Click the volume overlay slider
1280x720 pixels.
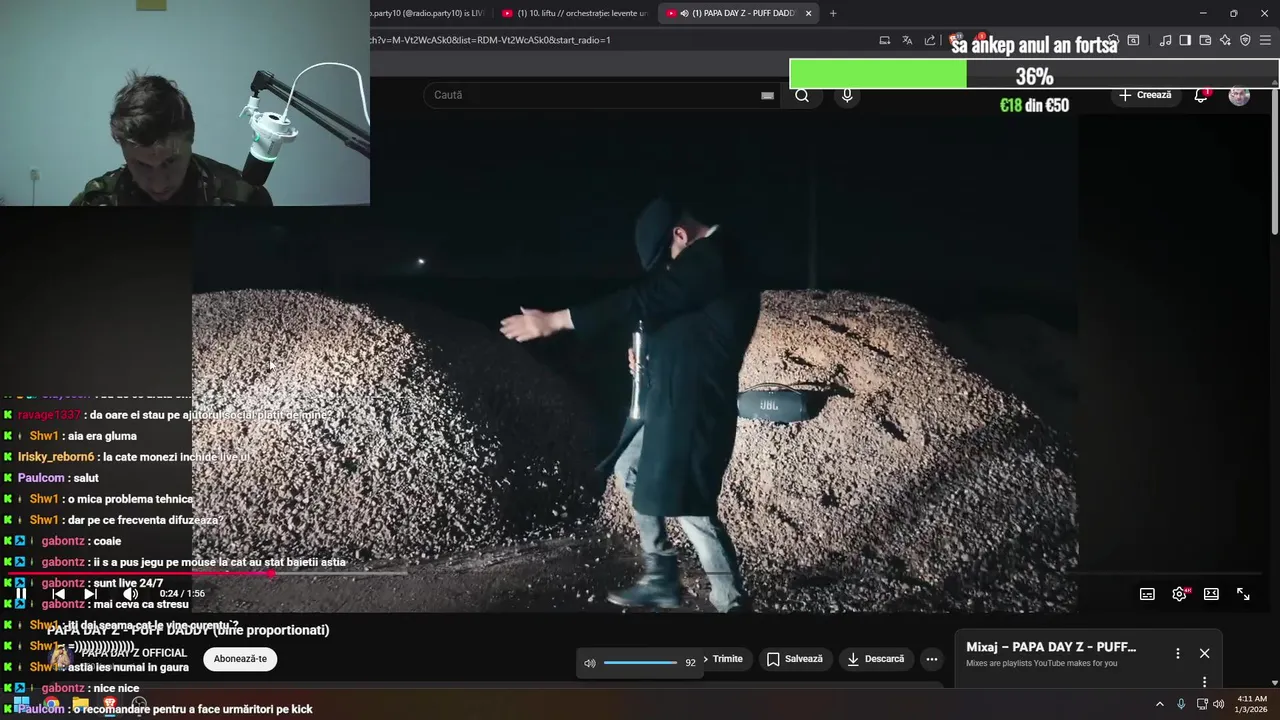pyautogui.click(x=640, y=662)
